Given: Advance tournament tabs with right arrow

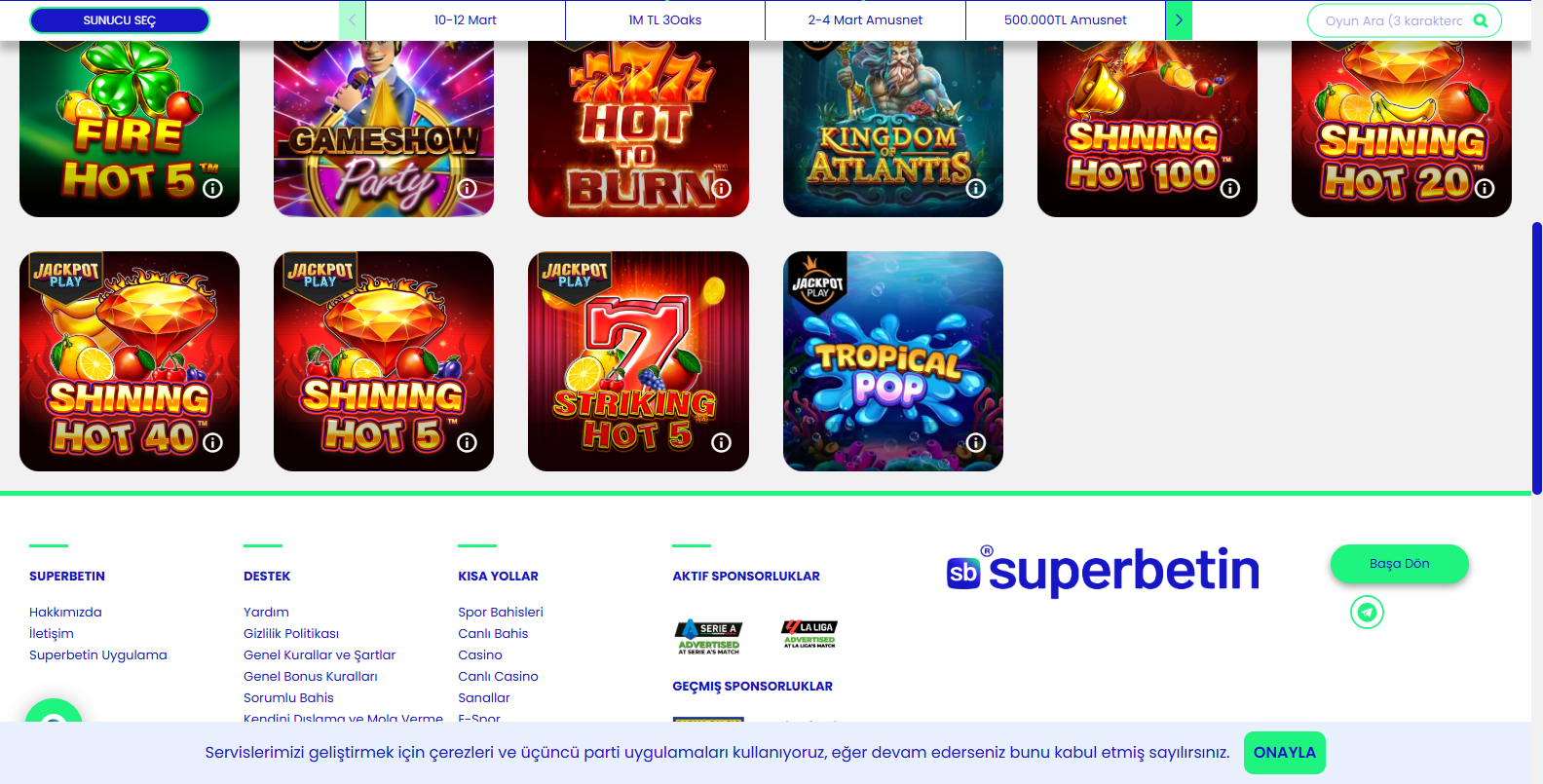Looking at the screenshot, I should tap(1179, 20).
